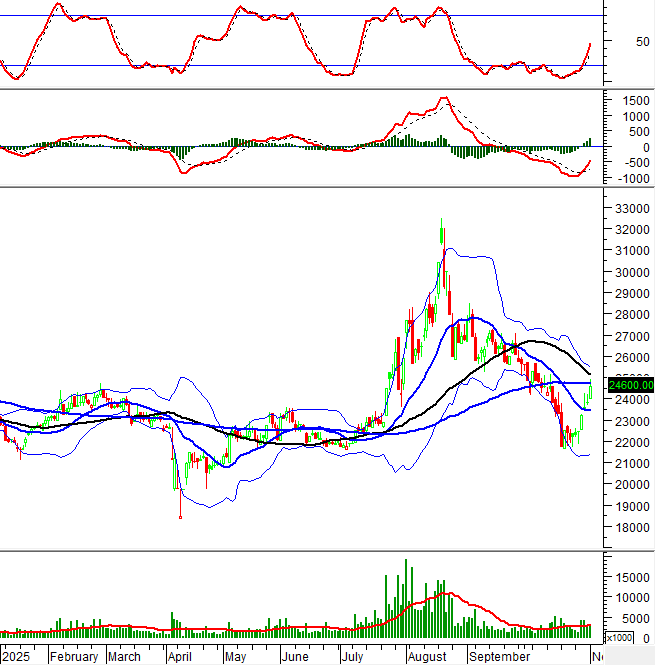Select the June label on the time axis
Viewport: 655px width, 665px height.
click(x=295, y=657)
